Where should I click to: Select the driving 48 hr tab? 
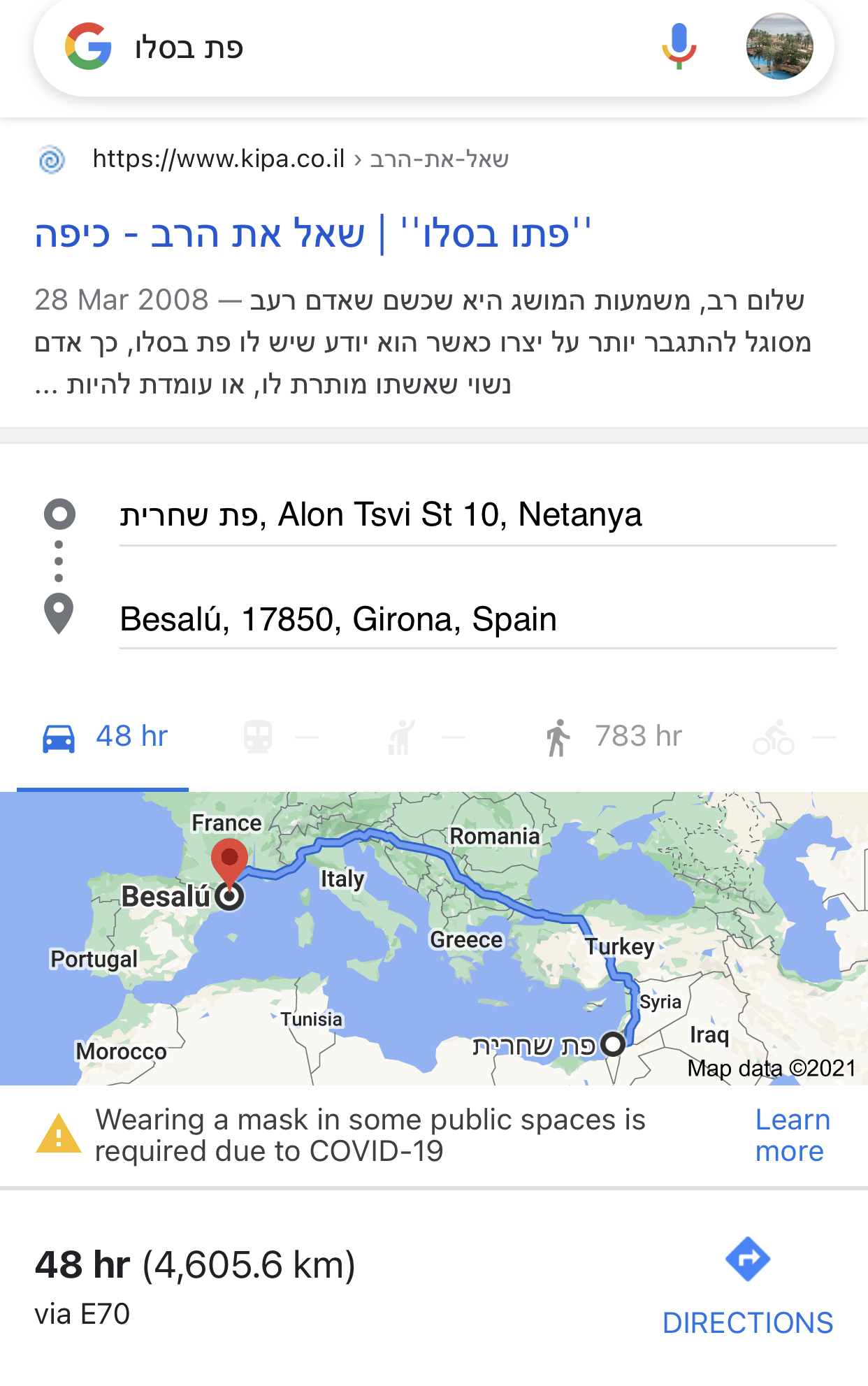click(x=105, y=737)
